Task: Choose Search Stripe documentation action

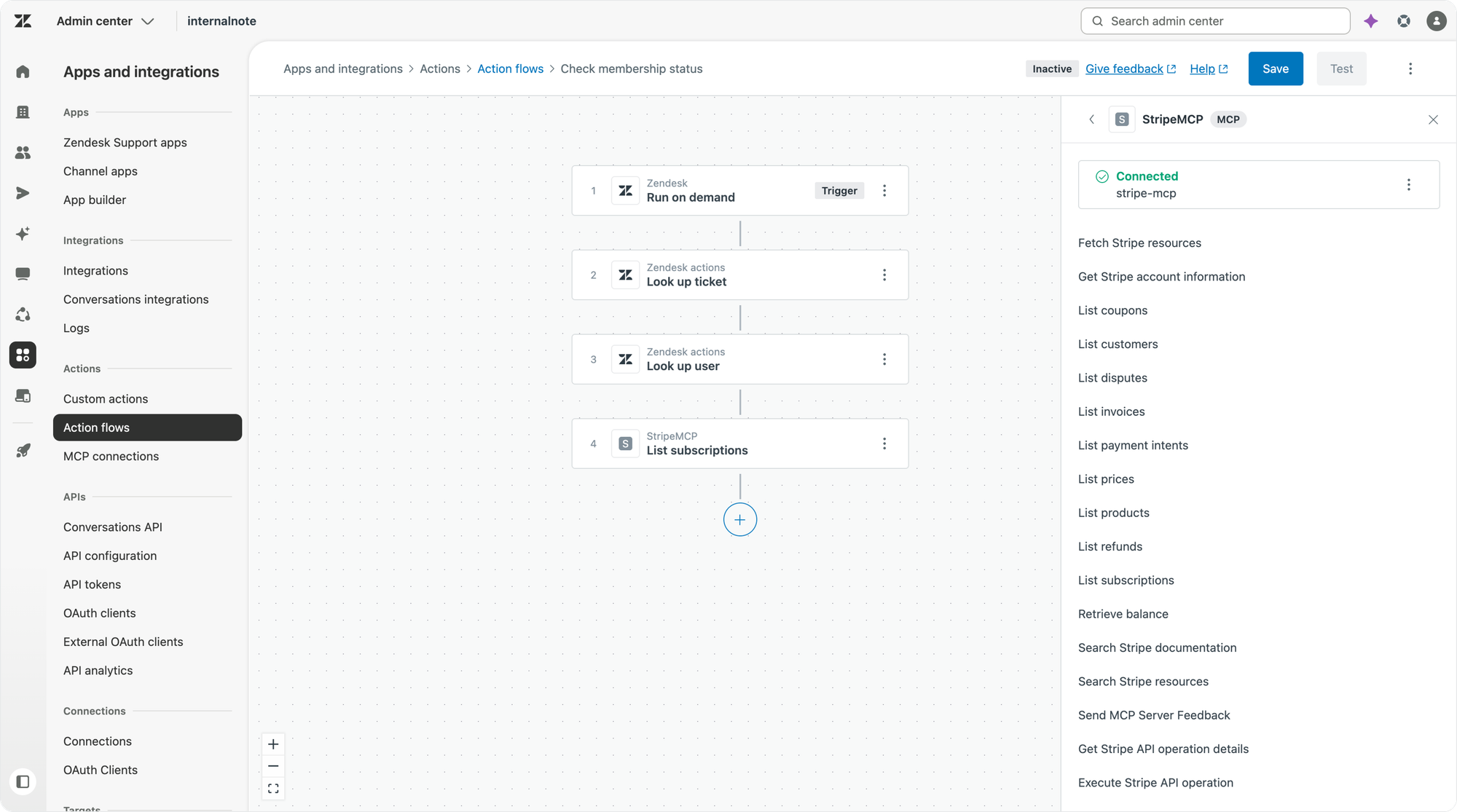Action: (x=1157, y=648)
